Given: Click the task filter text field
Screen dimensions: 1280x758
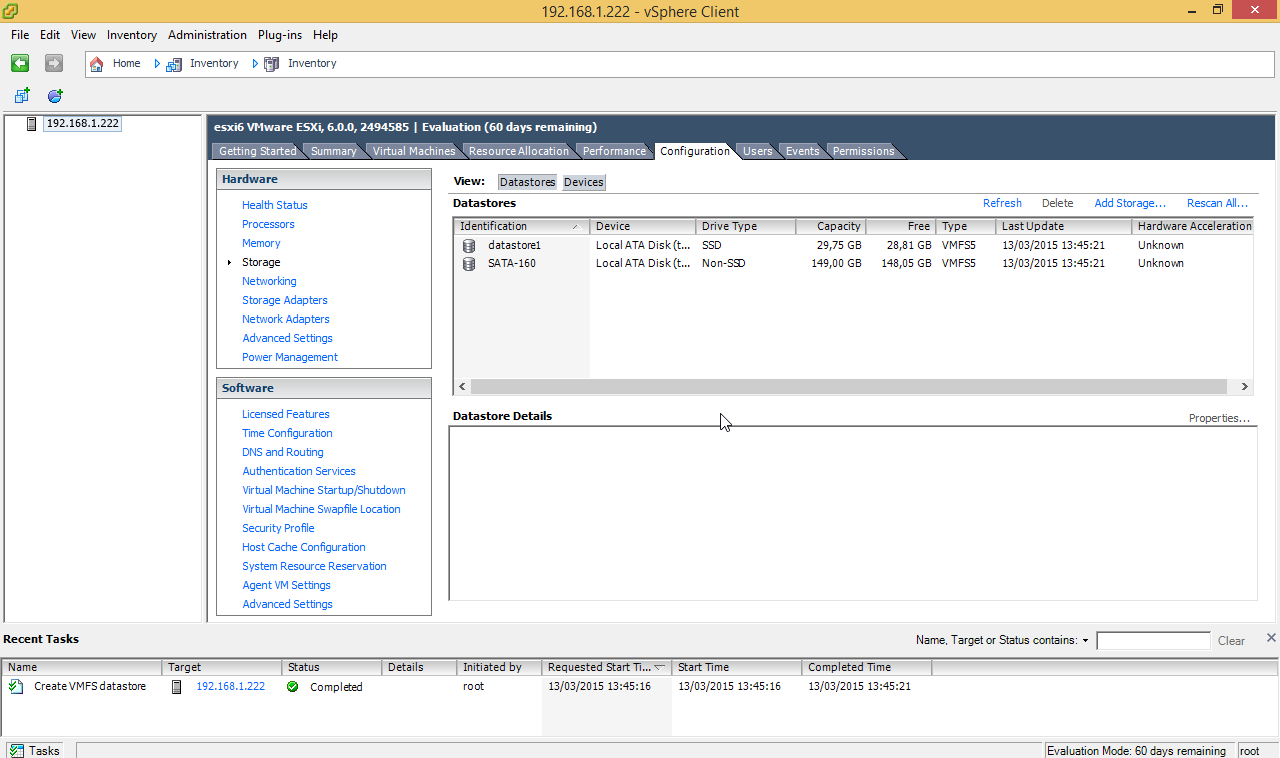Looking at the screenshot, I should pyautogui.click(x=1153, y=641).
